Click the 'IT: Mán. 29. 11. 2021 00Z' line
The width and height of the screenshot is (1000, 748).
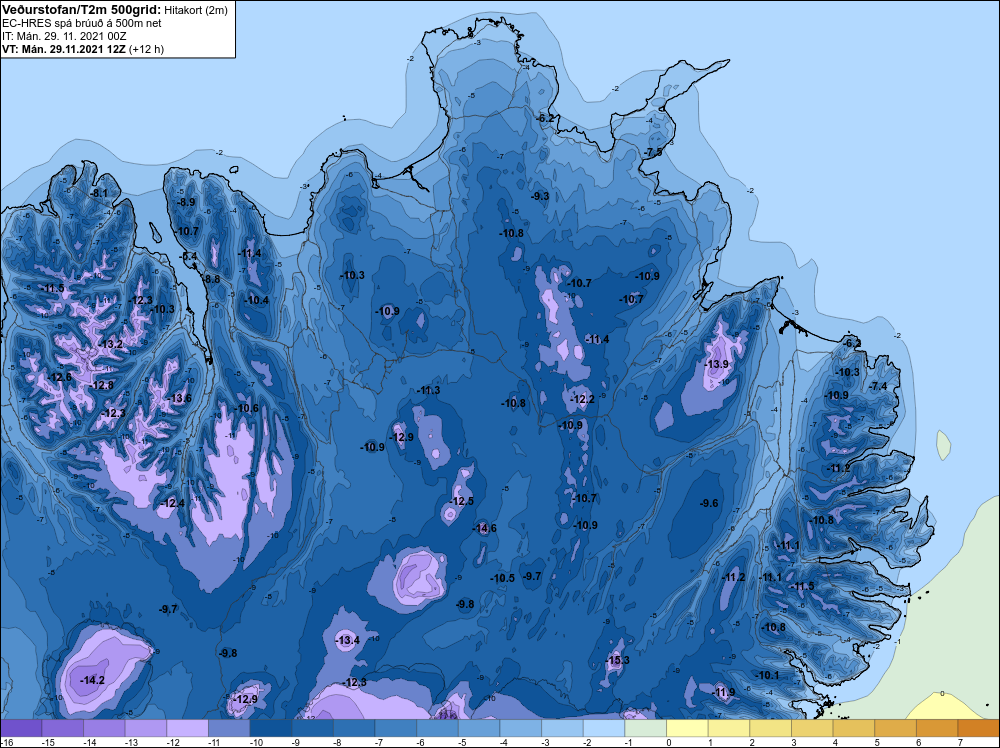coord(64,36)
